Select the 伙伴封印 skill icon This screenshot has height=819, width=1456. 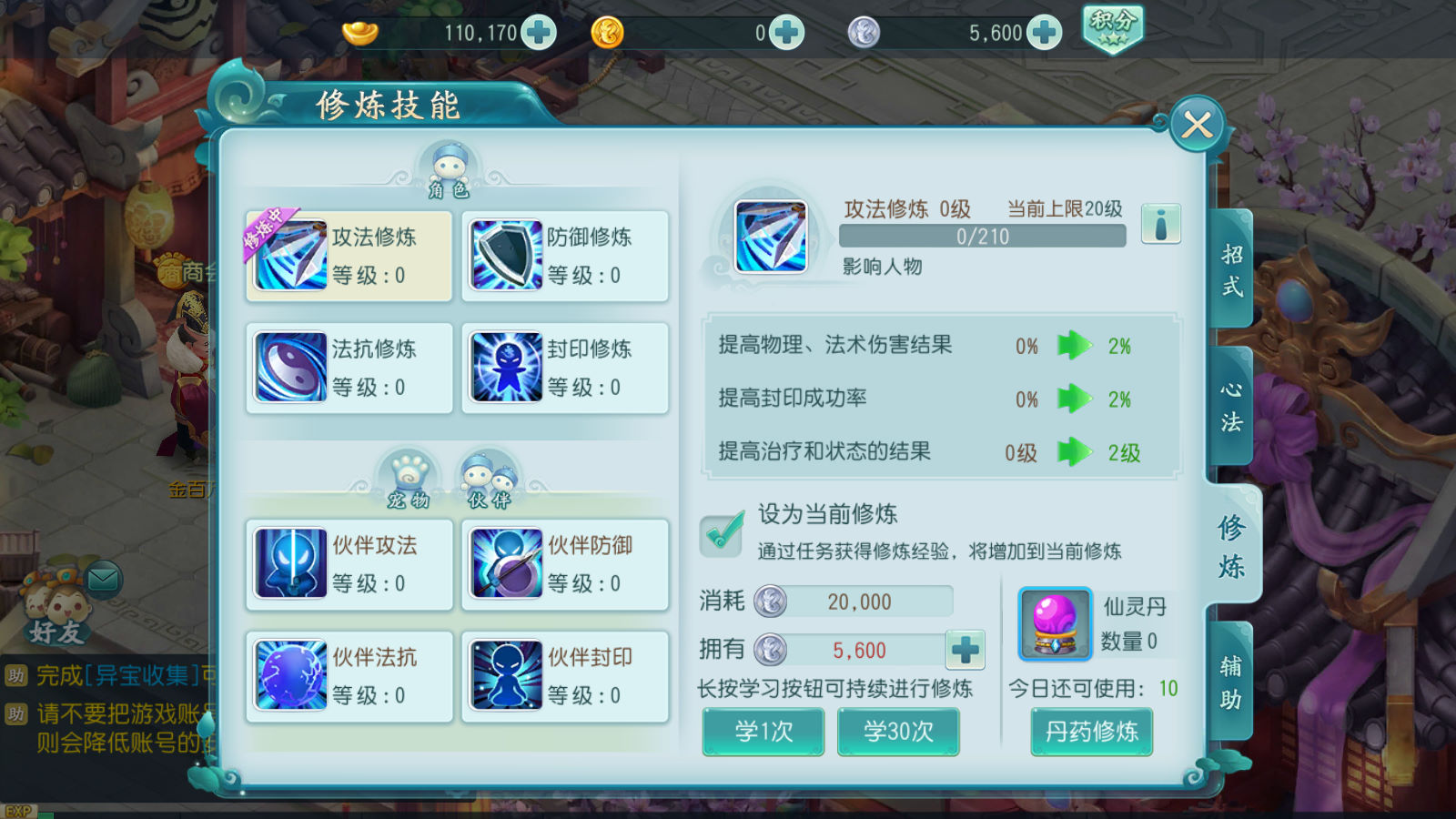[x=507, y=675]
